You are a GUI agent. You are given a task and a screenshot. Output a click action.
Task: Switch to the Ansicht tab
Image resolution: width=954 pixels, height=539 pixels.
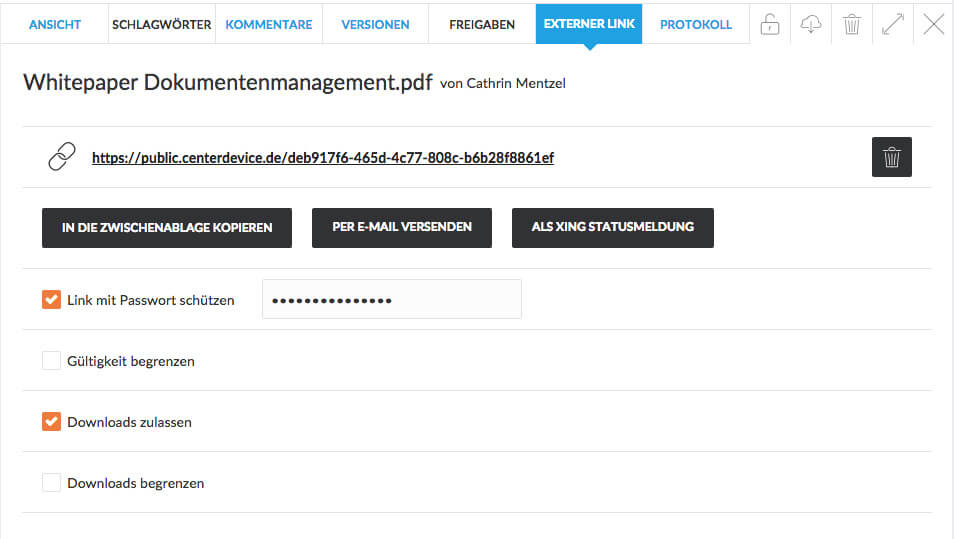pyautogui.click(x=55, y=24)
